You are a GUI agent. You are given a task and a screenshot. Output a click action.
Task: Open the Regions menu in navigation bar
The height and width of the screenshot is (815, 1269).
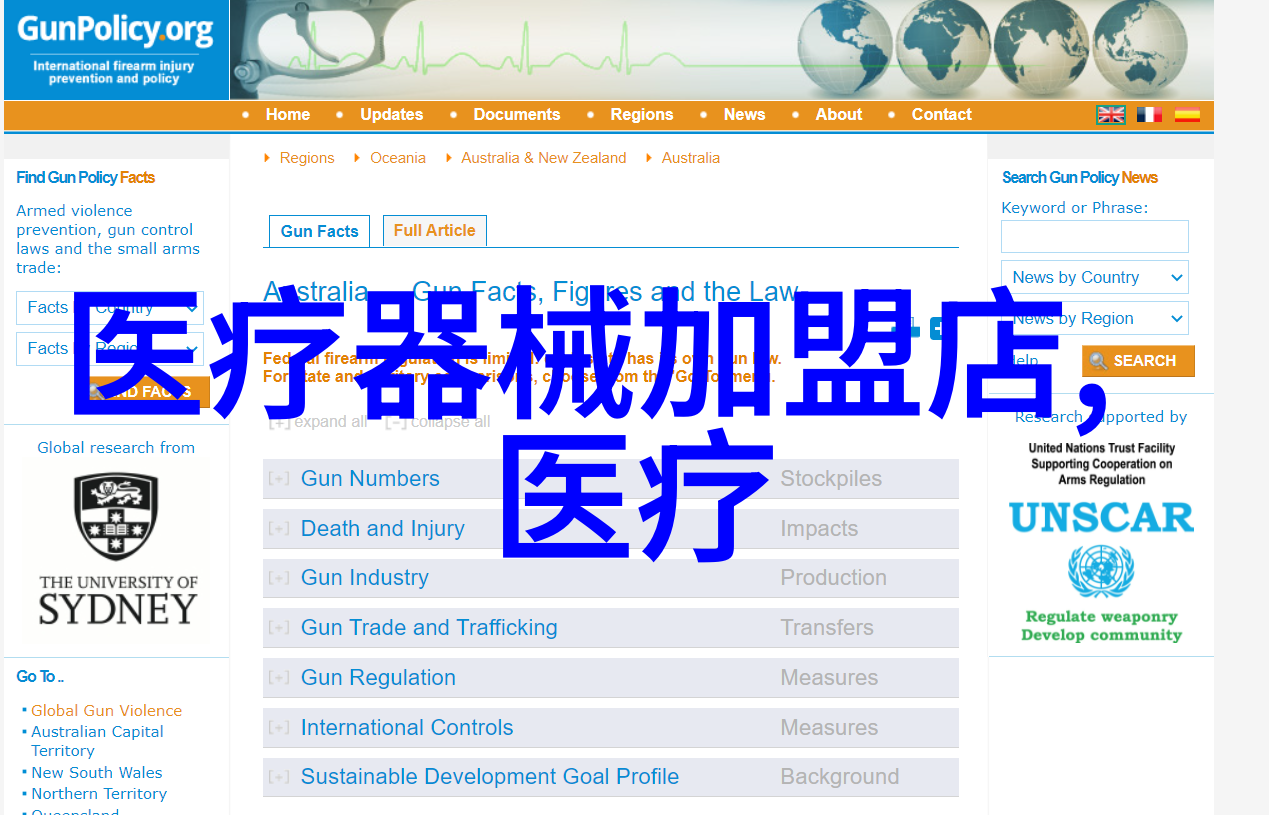pyautogui.click(x=641, y=115)
